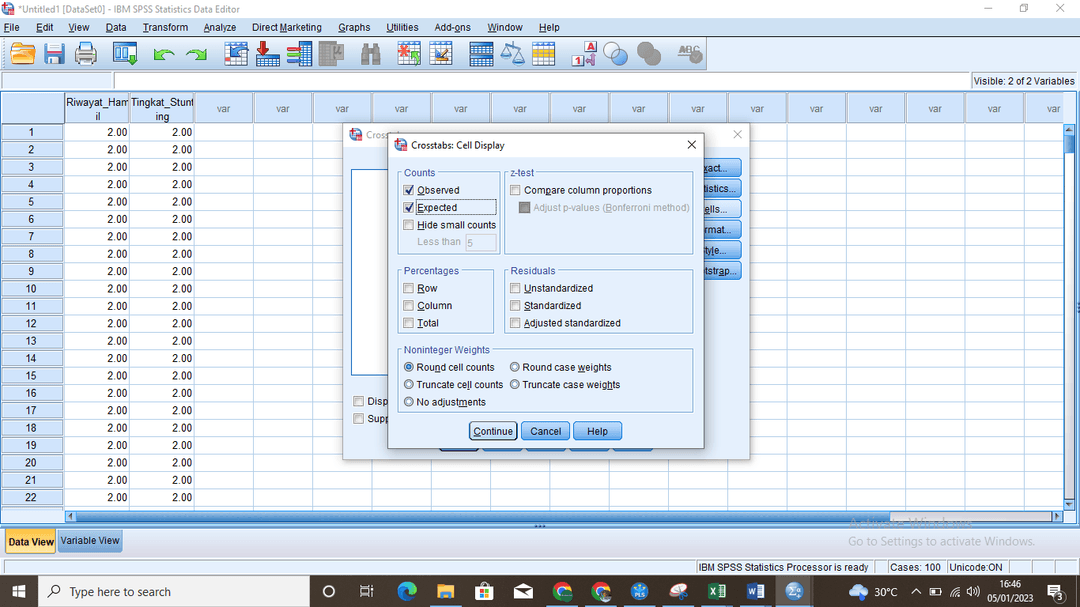Click the Save floppy disk icon
Screen dimensions: 1080x607
point(54,54)
